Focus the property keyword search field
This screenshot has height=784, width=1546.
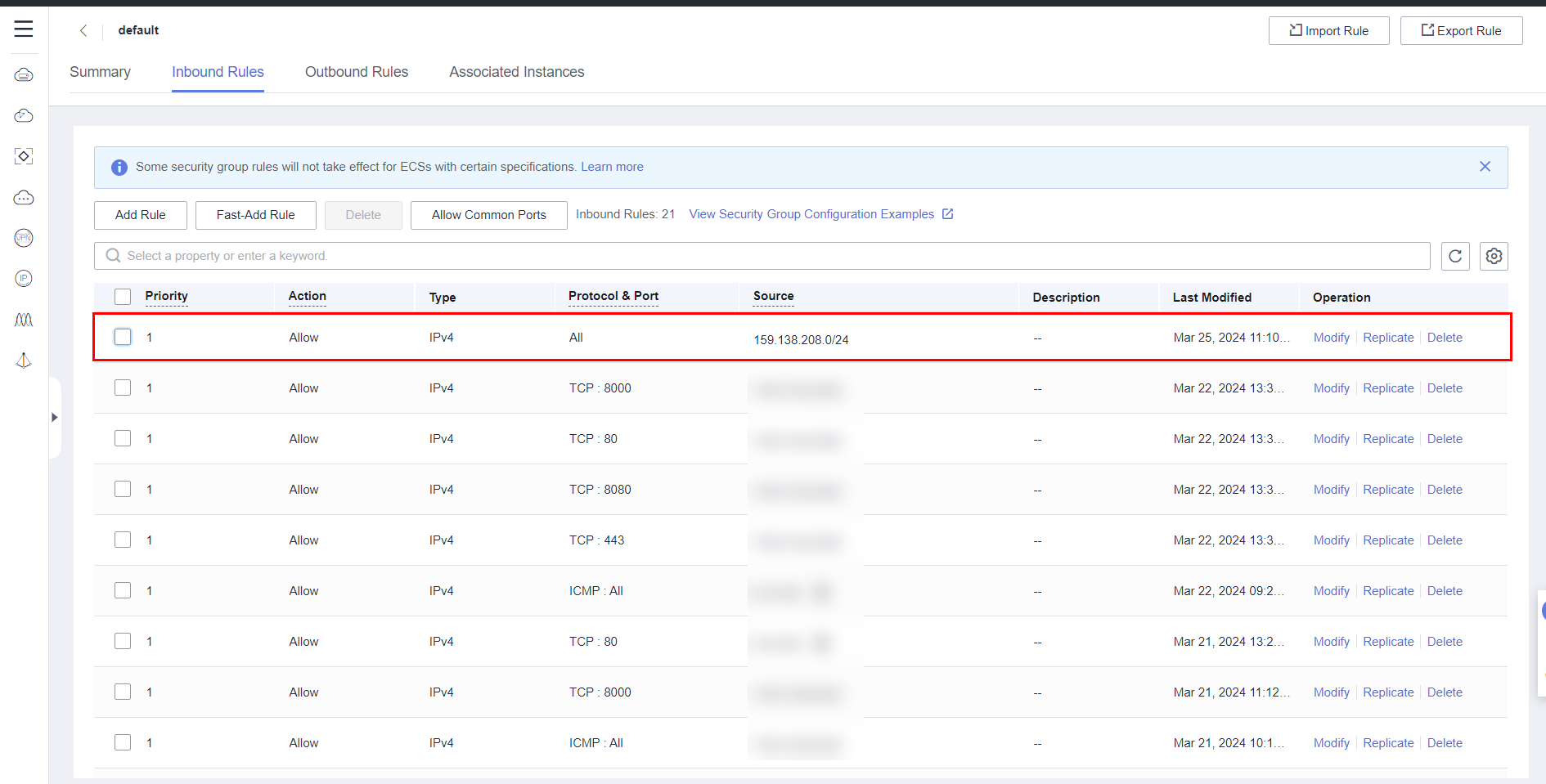click(x=761, y=256)
